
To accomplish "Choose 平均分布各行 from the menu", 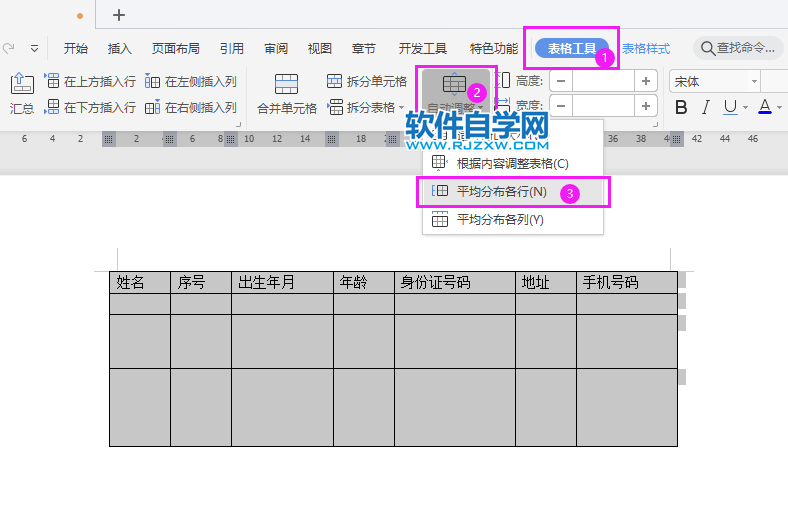I will pos(501,191).
